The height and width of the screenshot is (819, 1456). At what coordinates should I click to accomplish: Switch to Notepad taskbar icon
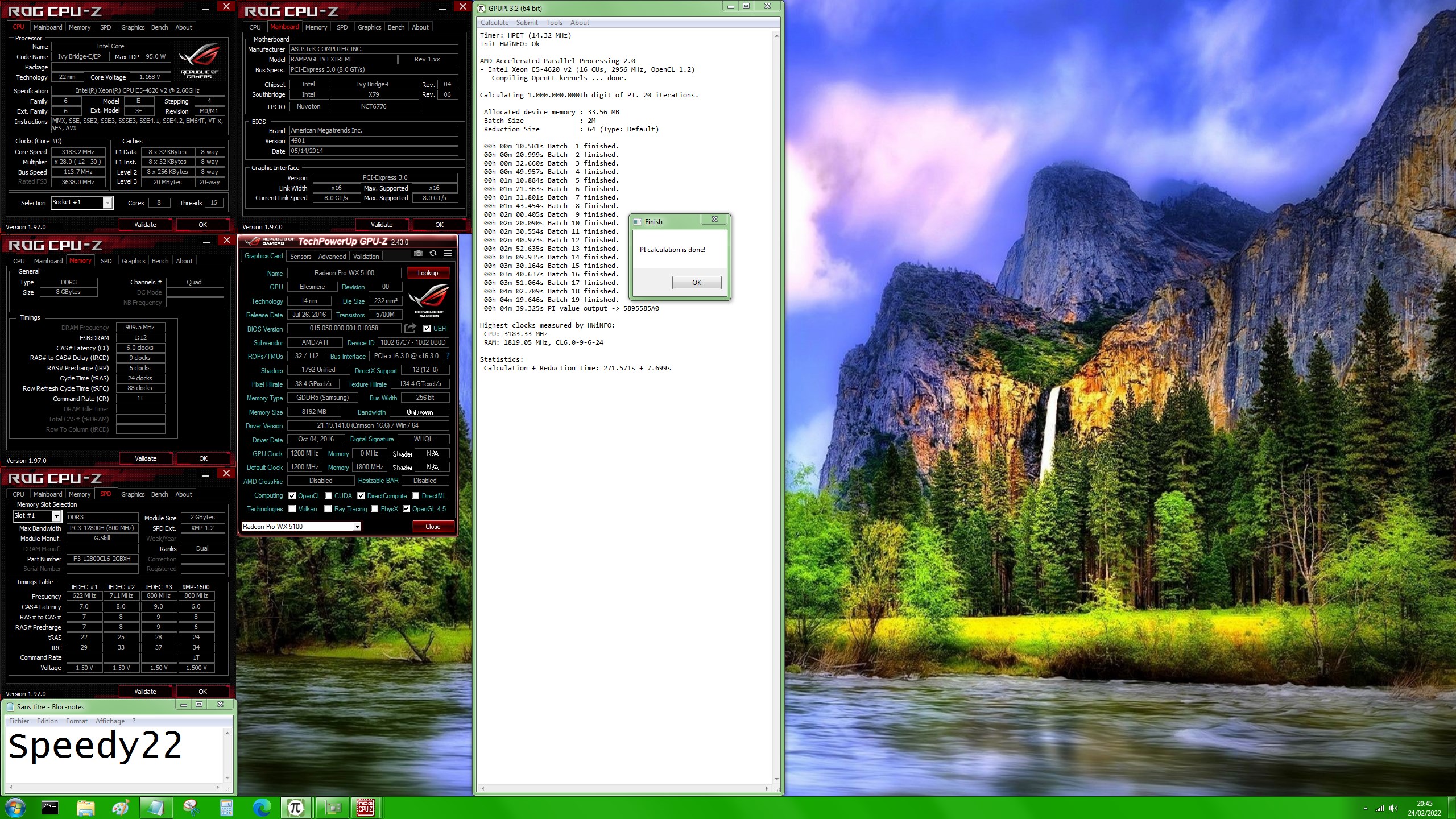coord(156,808)
